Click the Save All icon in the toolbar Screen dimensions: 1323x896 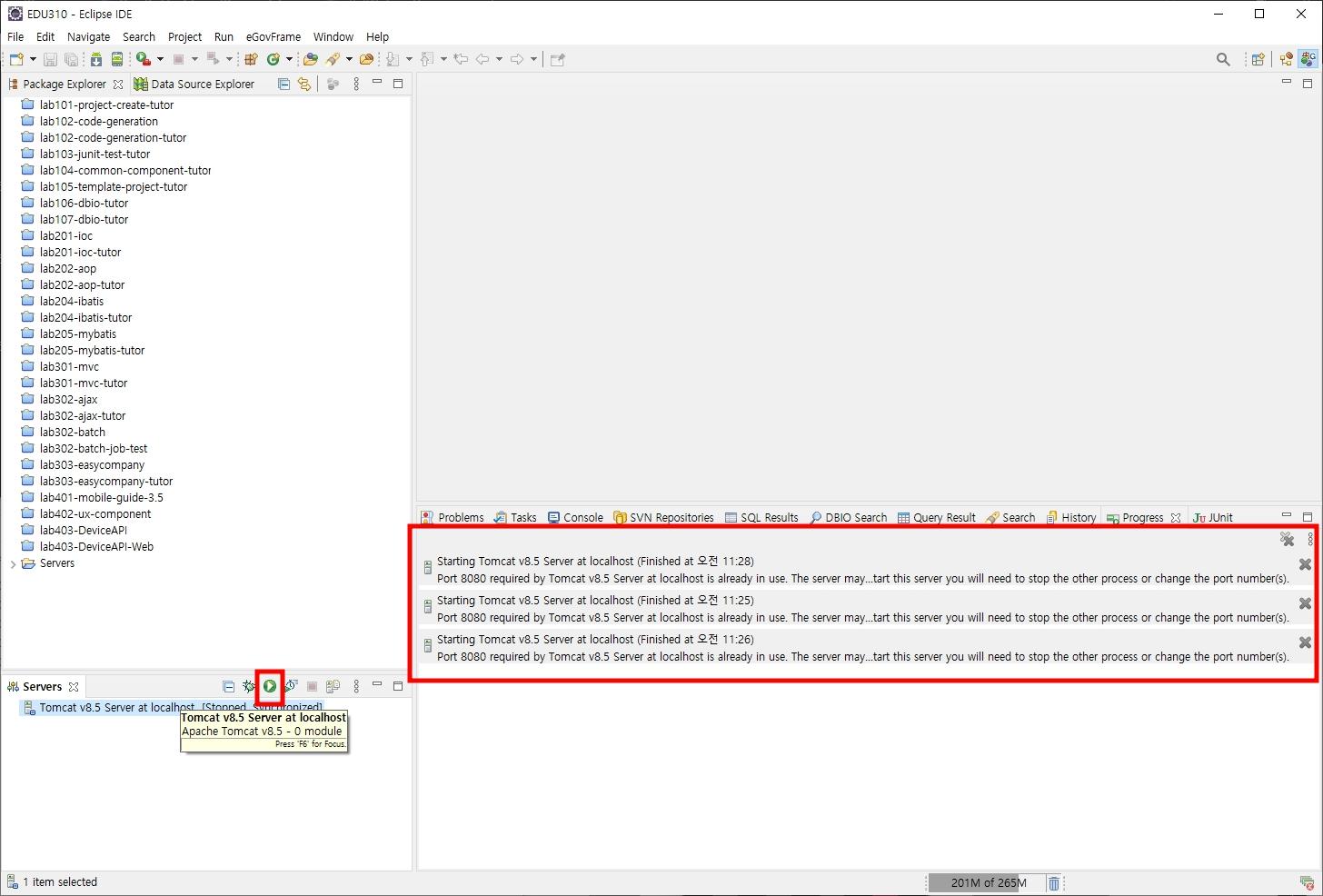71,59
